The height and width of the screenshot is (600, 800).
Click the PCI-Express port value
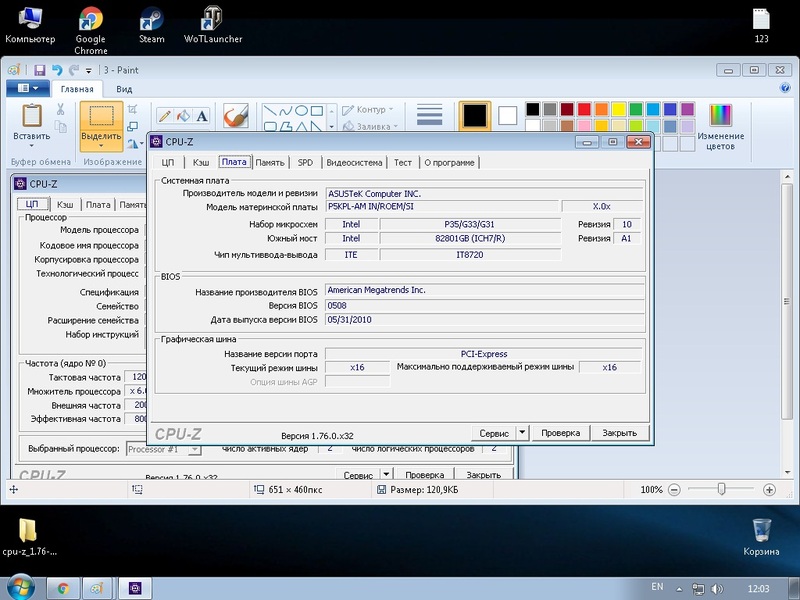click(x=484, y=354)
